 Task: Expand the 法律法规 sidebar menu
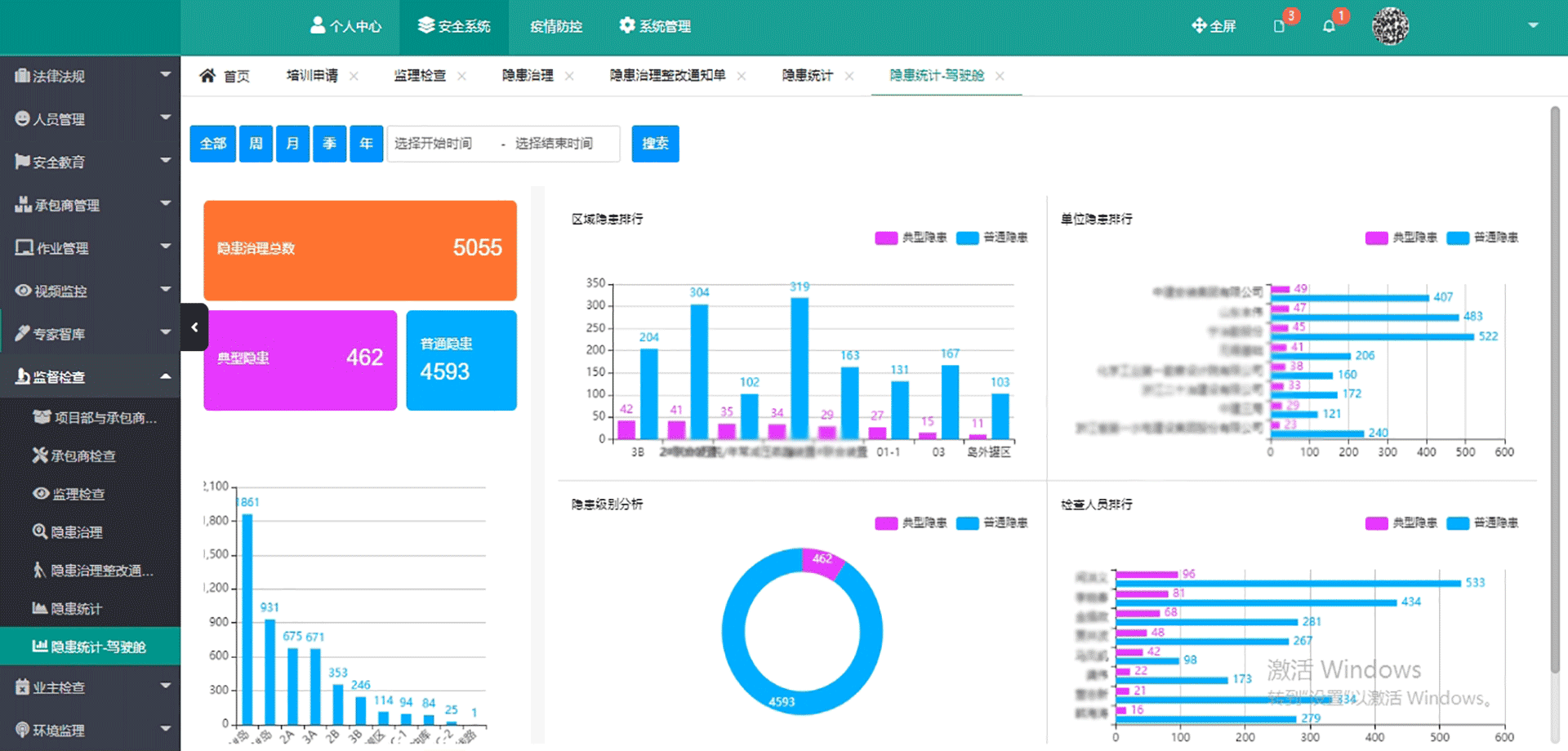[90, 76]
